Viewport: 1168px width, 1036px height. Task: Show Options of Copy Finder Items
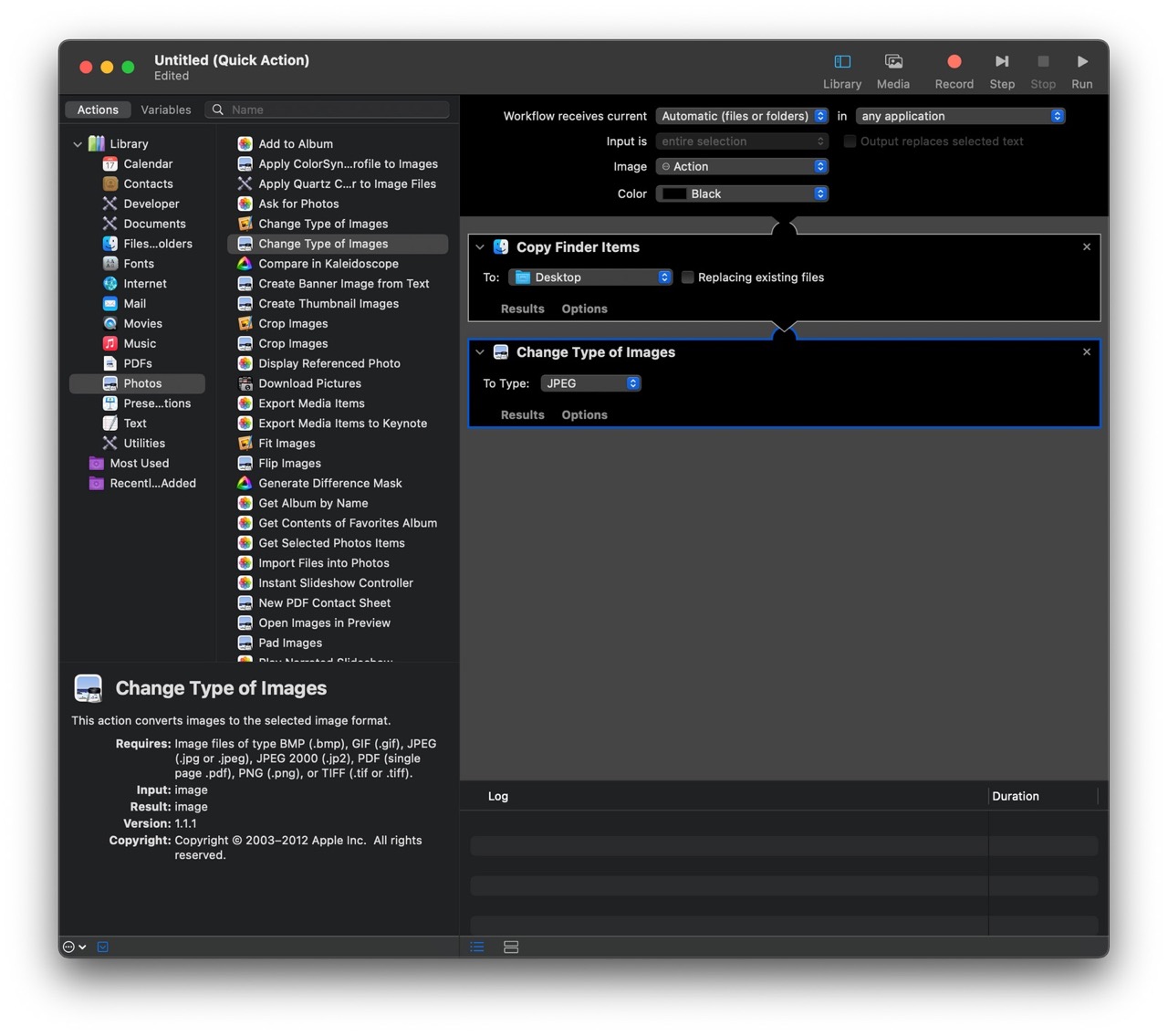[x=584, y=309]
